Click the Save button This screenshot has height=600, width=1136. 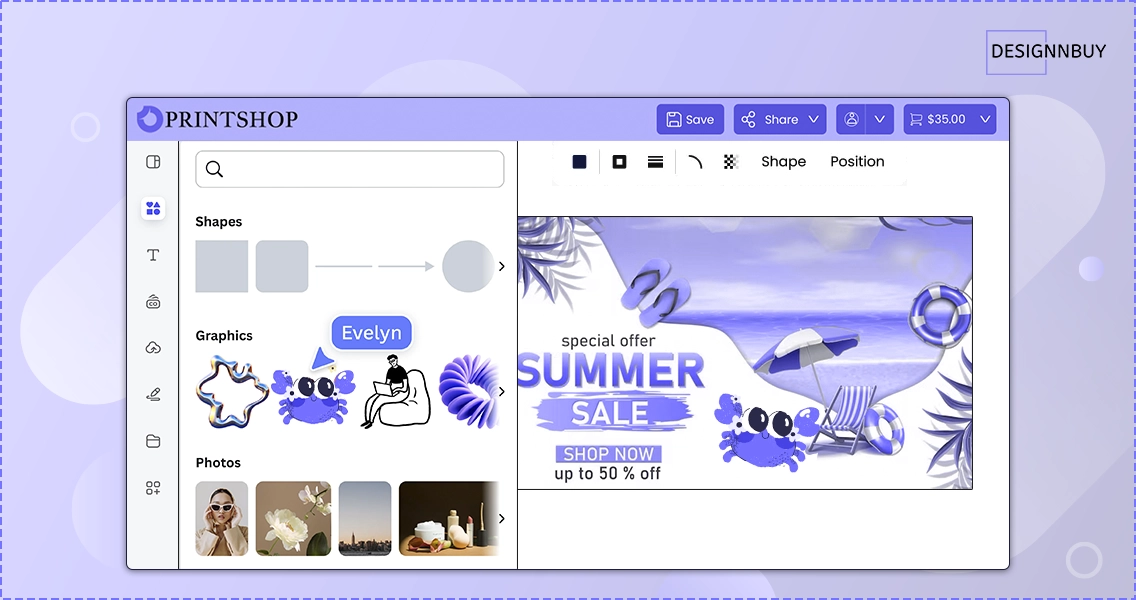point(690,119)
